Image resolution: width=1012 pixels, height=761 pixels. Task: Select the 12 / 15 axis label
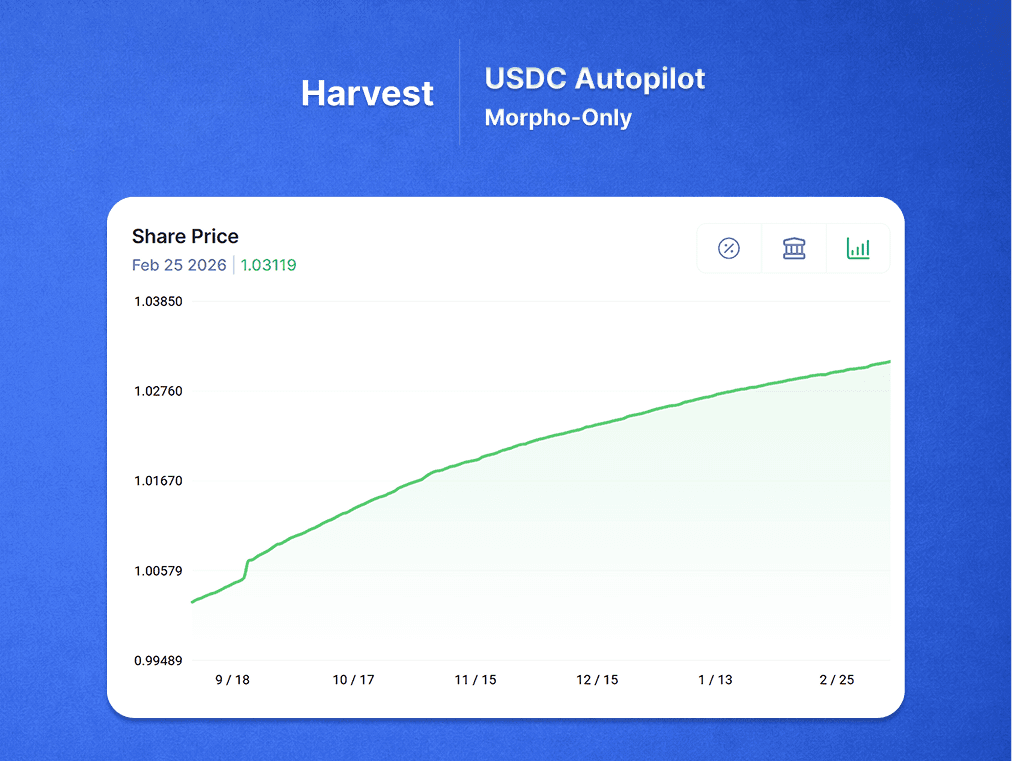[x=596, y=679]
